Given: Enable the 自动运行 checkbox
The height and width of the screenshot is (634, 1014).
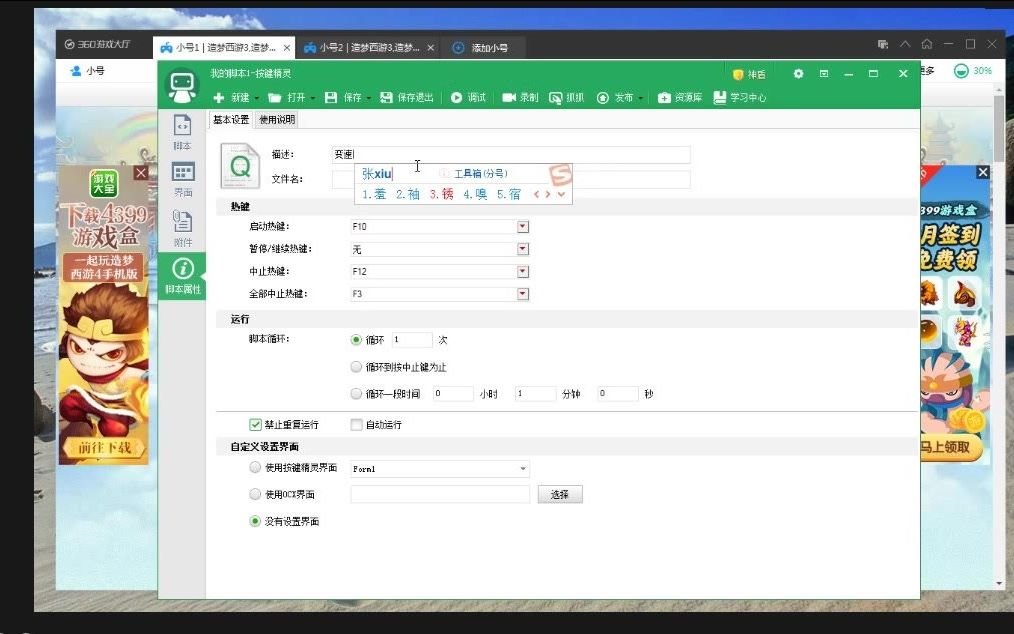Looking at the screenshot, I should pyautogui.click(x=356, y=424).
